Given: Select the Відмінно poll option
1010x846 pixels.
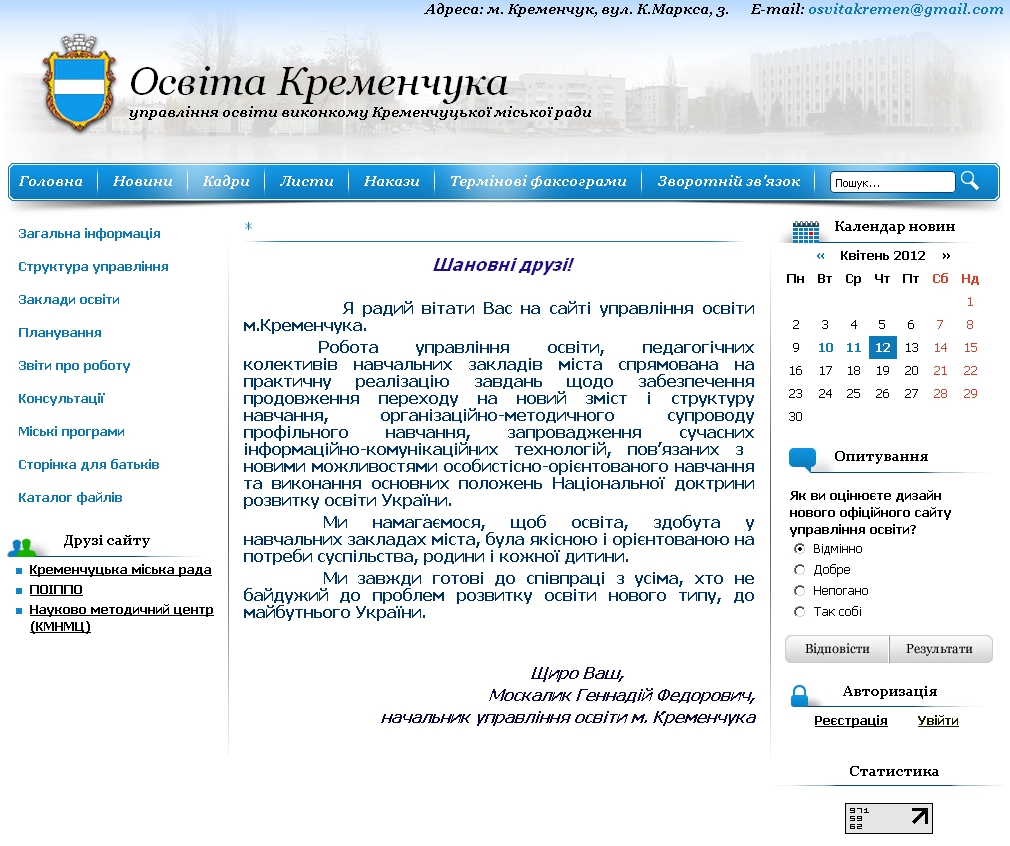Looking at the screenshot, I should 799,549.
